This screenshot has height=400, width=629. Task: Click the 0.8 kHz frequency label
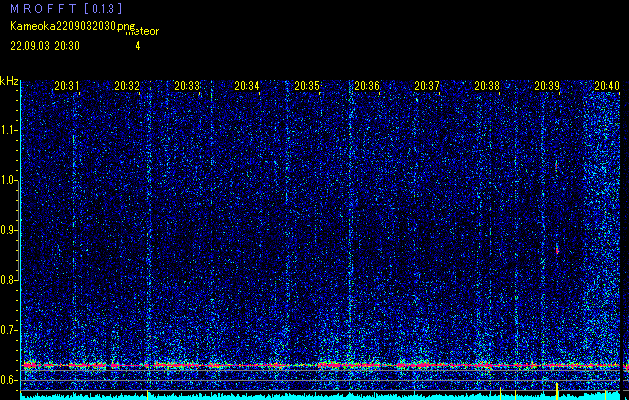9,280
